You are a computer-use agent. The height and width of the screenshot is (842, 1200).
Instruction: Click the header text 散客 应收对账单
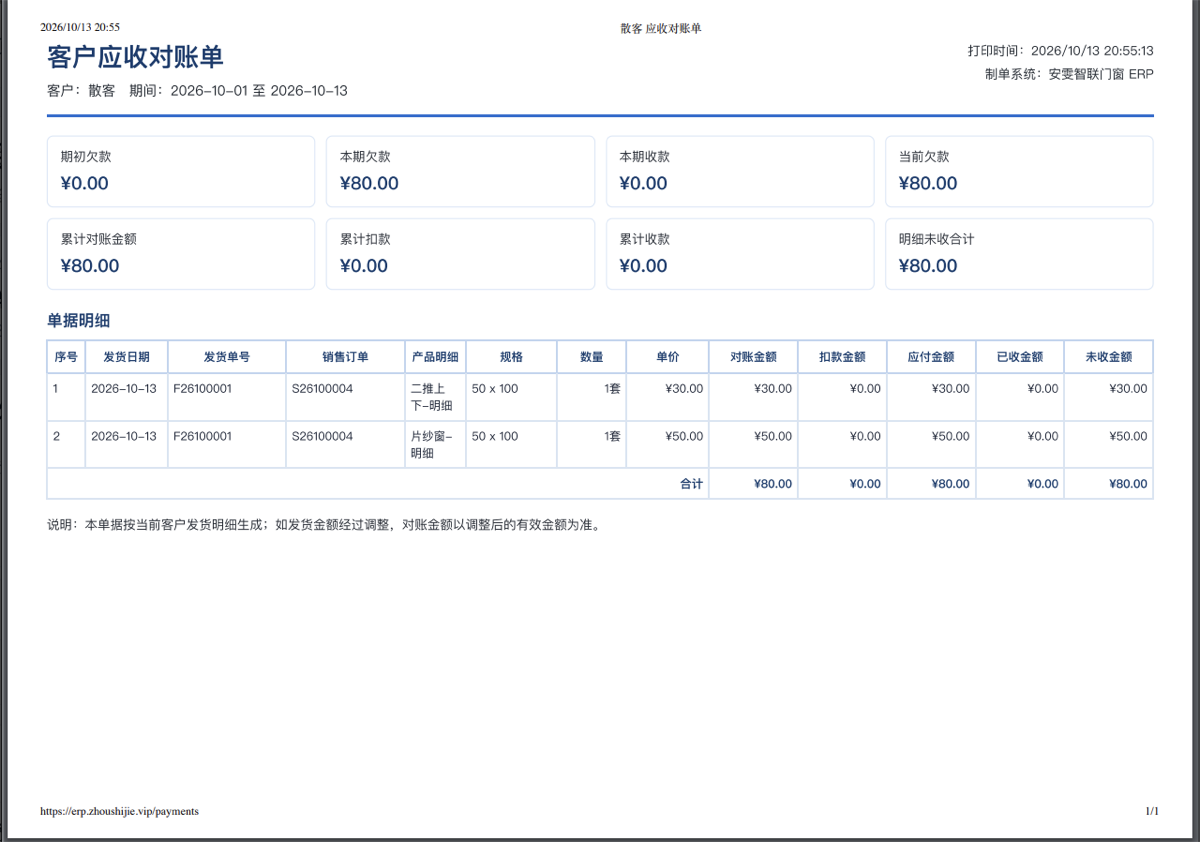(661, 28)
